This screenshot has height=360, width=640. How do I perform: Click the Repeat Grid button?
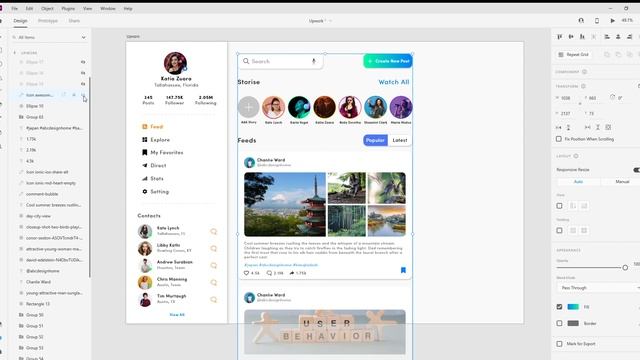tap(573, 54)
